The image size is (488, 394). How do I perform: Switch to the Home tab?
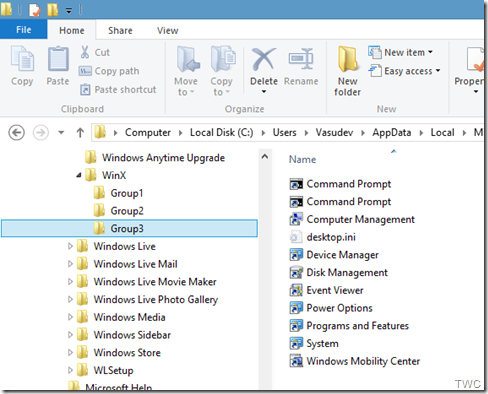pyautogui.click(x=72, y=30)
